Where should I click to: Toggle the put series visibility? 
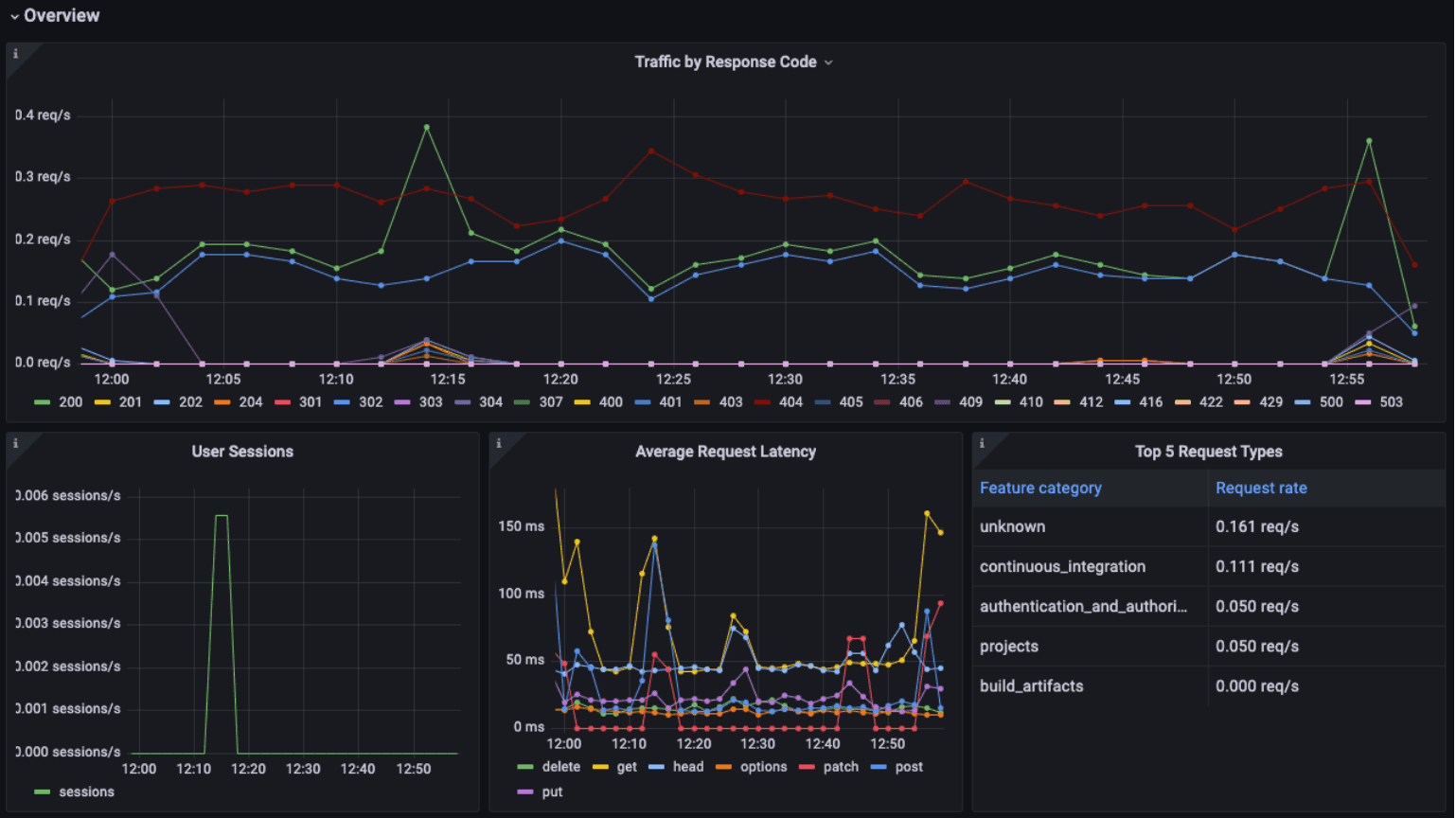pos(552,791)
